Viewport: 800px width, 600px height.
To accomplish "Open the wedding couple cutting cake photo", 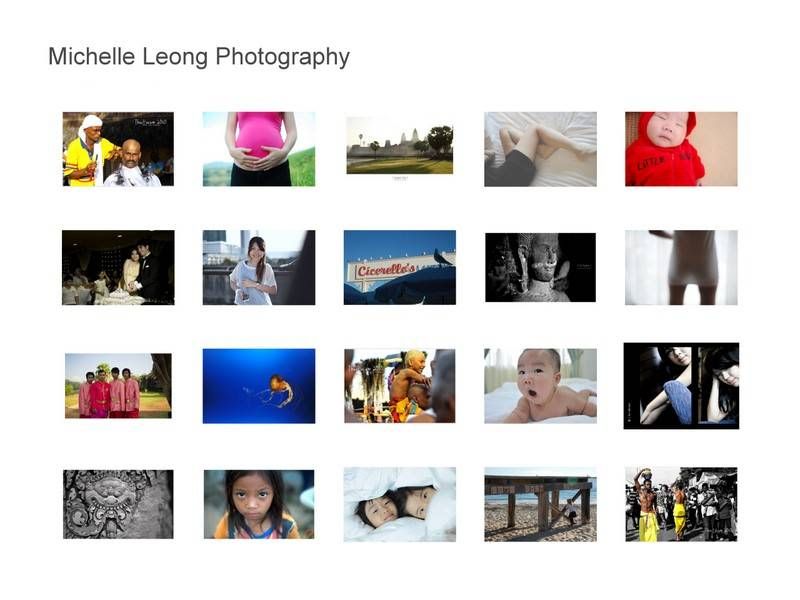I will [118, 267].
